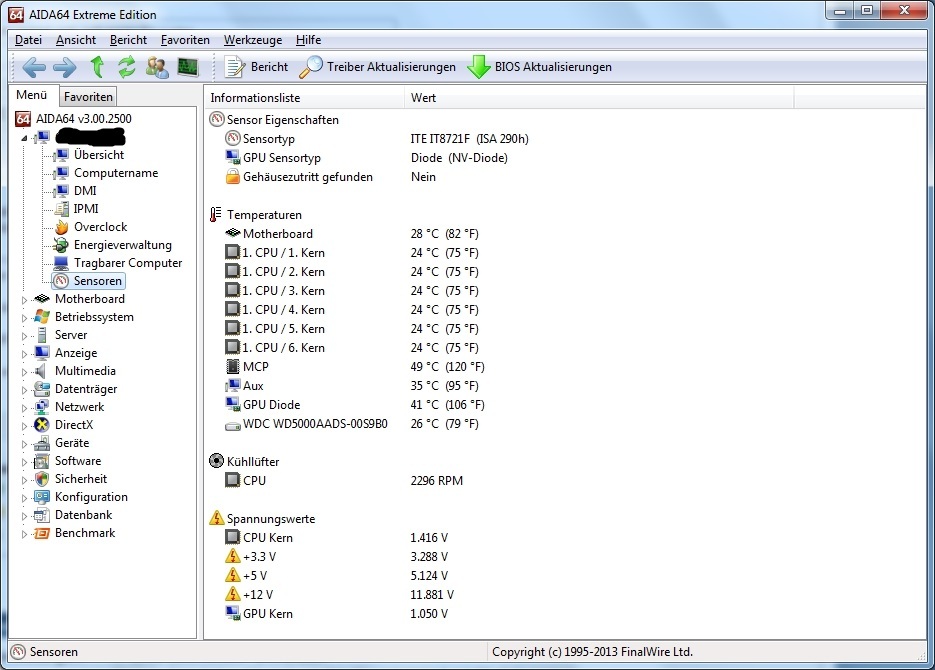Open BIOS Aktualisierungen
Viewport: 935px width, 670px height.
pos(540,67)
